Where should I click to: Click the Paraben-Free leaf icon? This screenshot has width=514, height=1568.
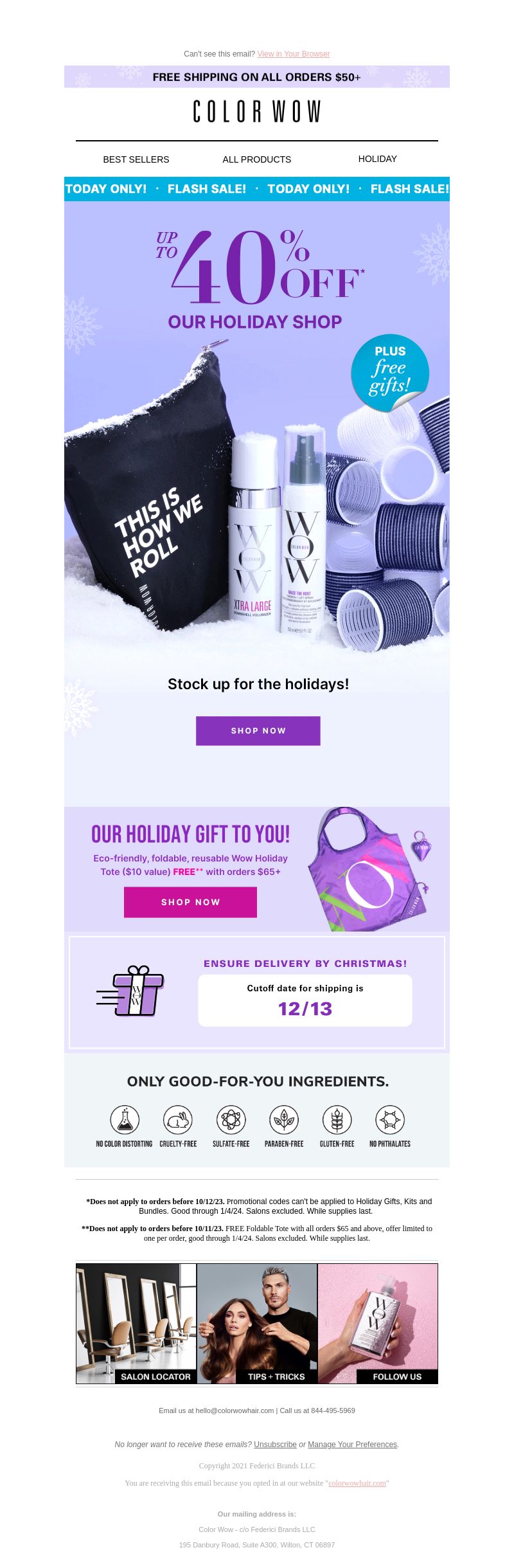click(x=284, y=1119)
